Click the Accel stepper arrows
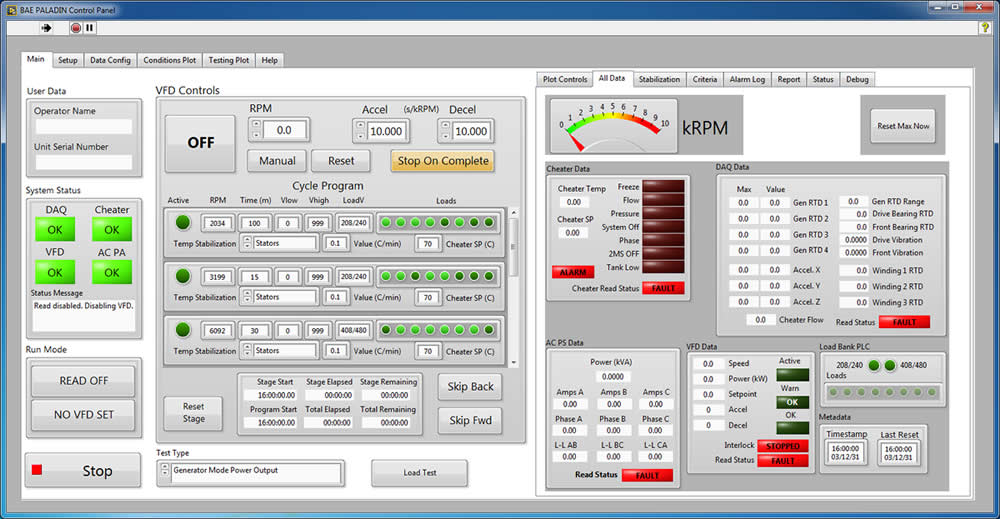1000x519 pixels. click(x=360, y=131)
